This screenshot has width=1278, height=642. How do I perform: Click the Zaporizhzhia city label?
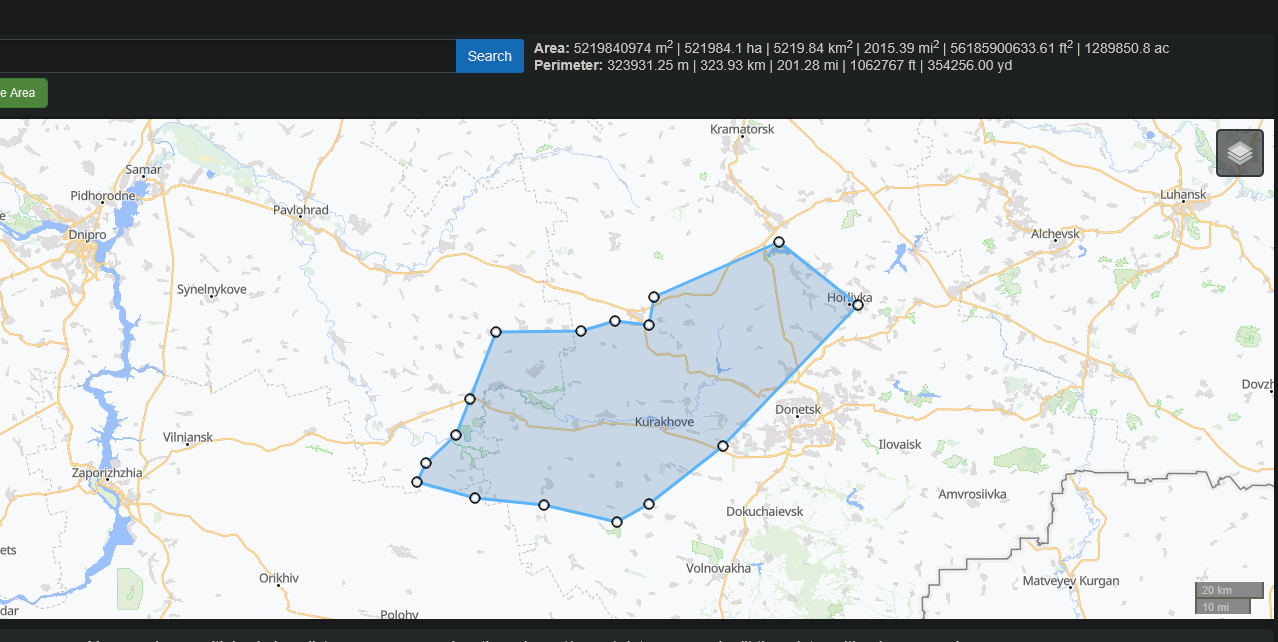click(107, 472)
